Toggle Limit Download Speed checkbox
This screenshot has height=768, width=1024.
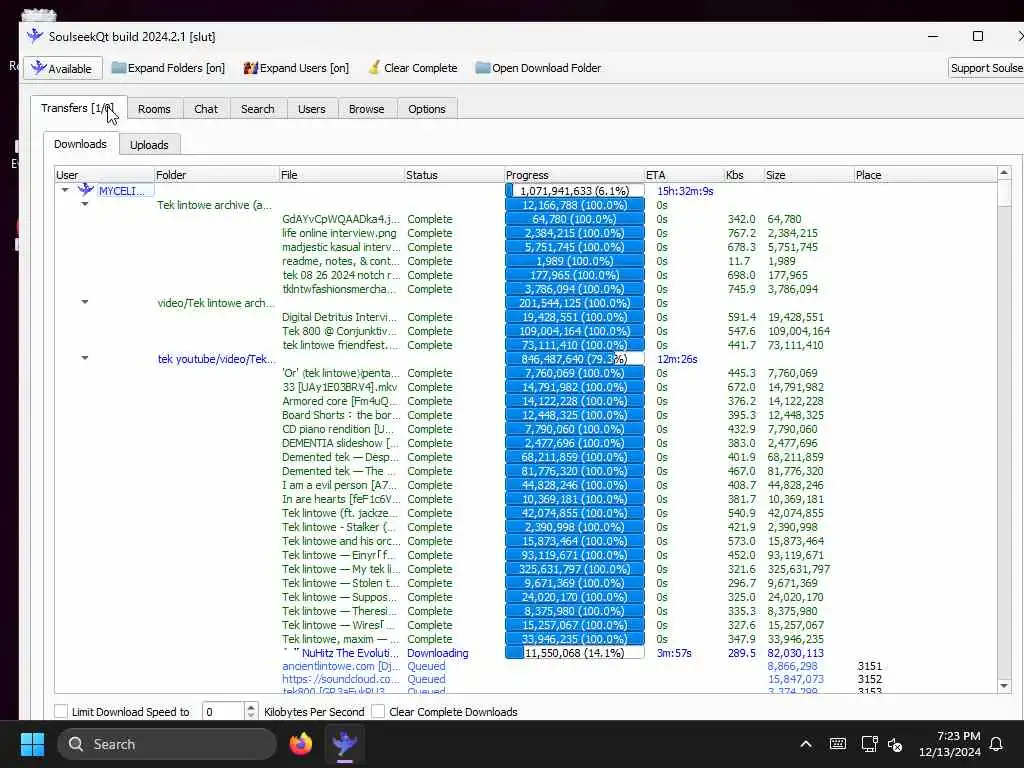pos(61,711)
